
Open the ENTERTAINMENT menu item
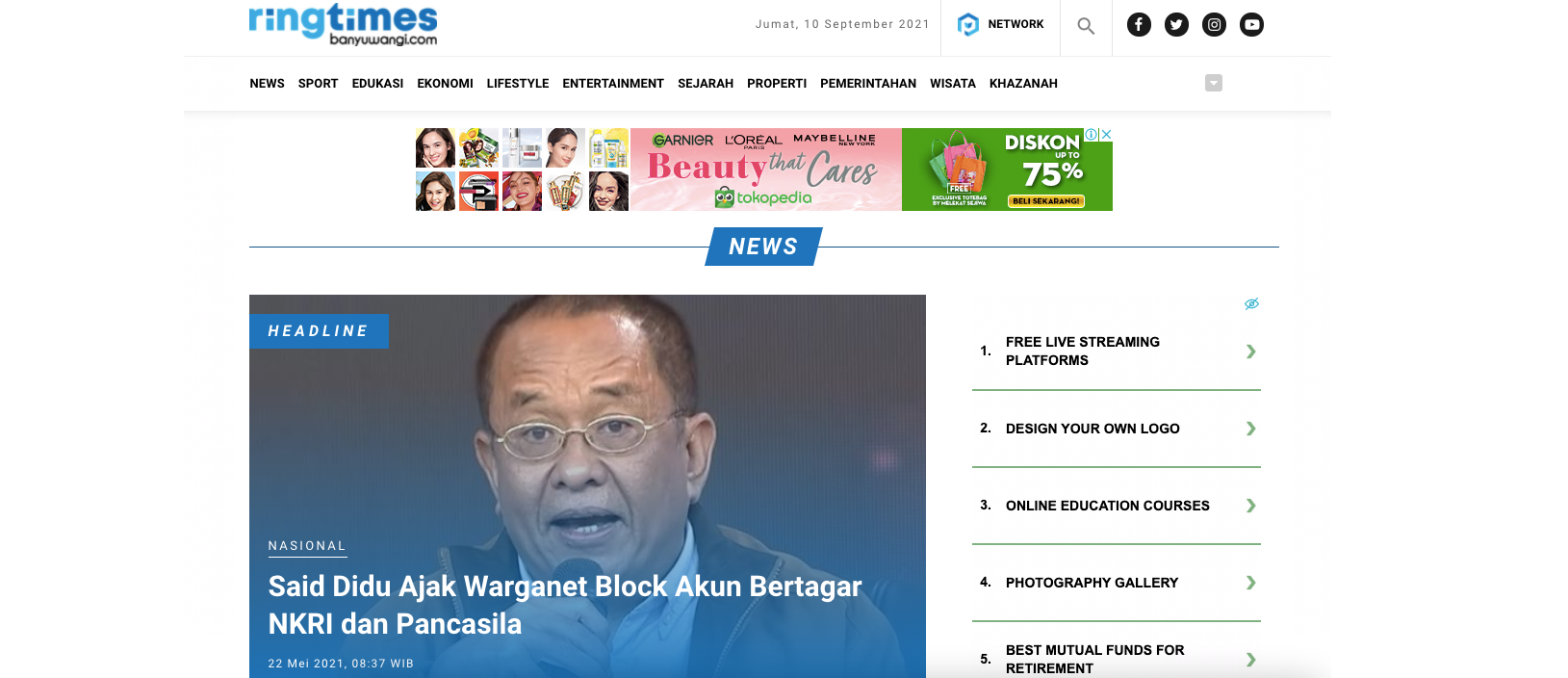coord(613,84)
